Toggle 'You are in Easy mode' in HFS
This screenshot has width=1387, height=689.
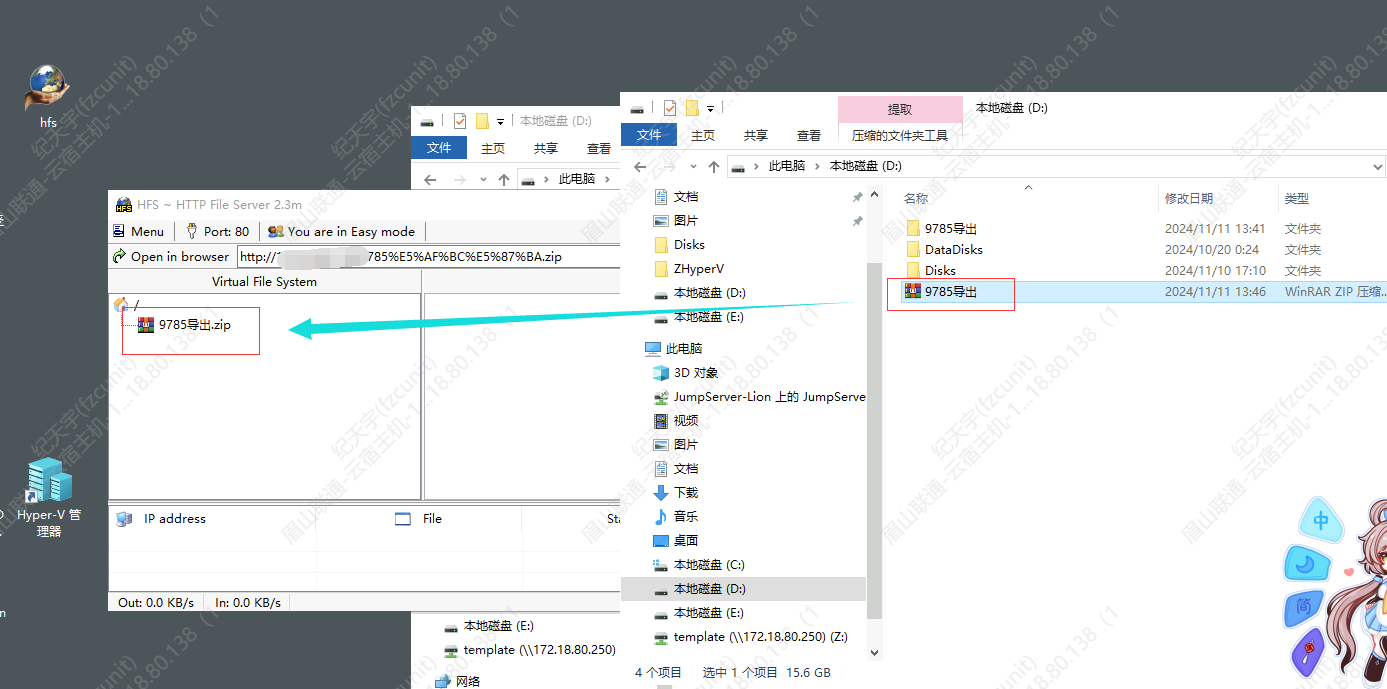pyautogui.click(x=341, y=231)
